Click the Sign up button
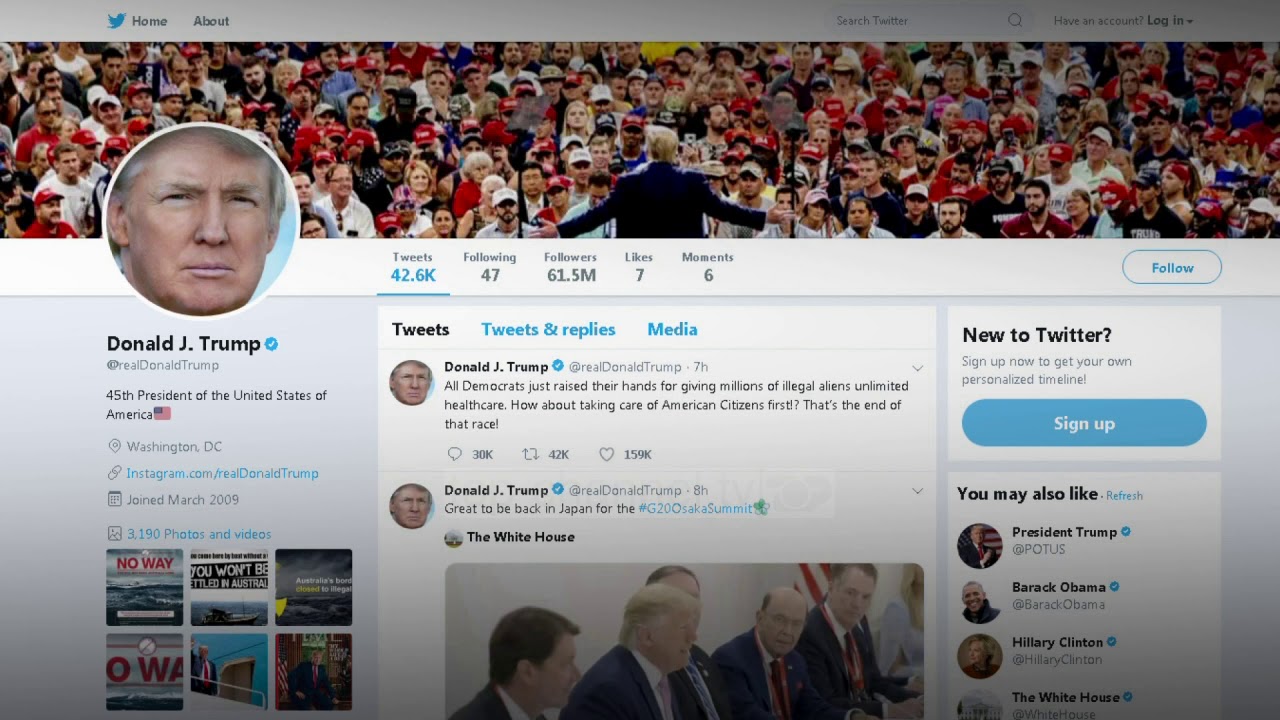 1084,423
